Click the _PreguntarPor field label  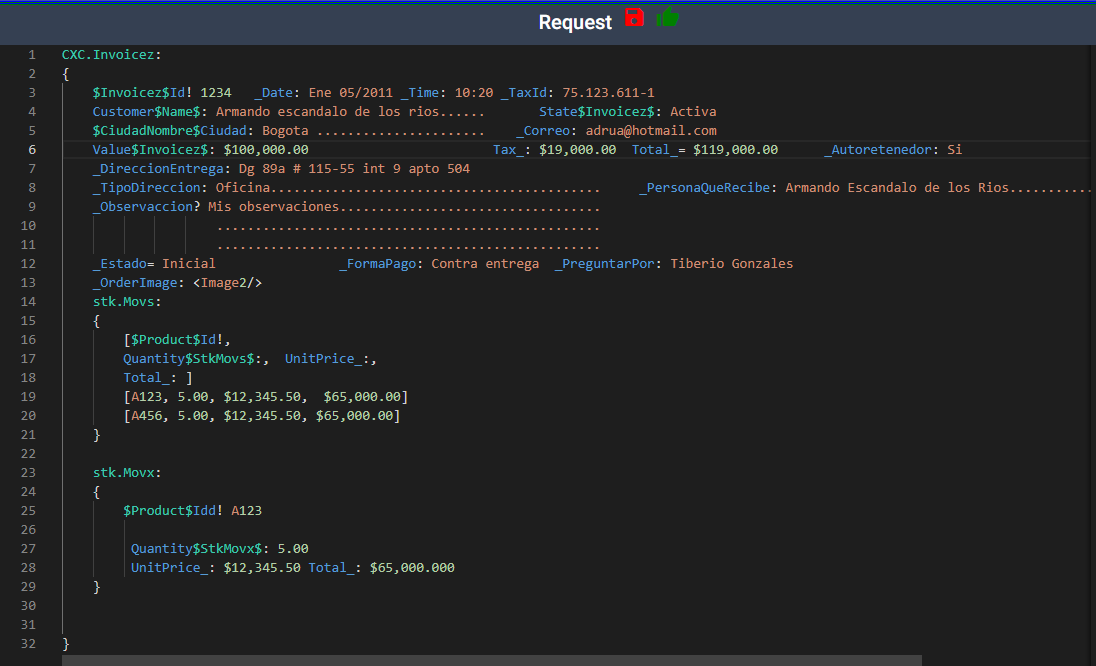(x=605, y=263)
